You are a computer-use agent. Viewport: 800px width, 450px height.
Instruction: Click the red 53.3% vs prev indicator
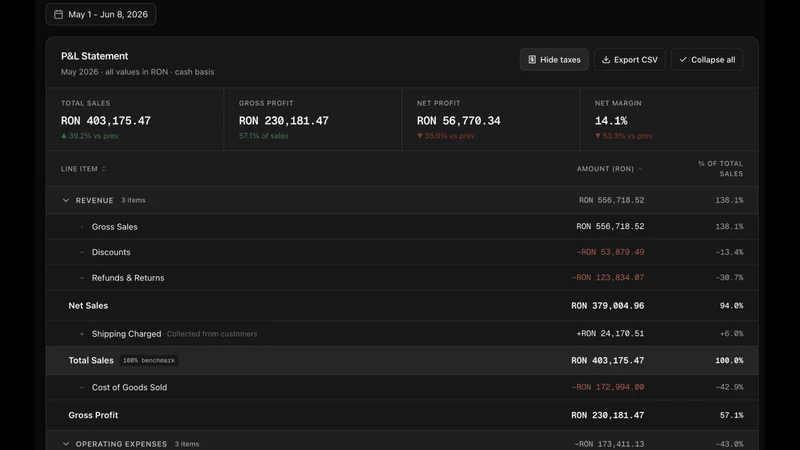tap(623, 136)
